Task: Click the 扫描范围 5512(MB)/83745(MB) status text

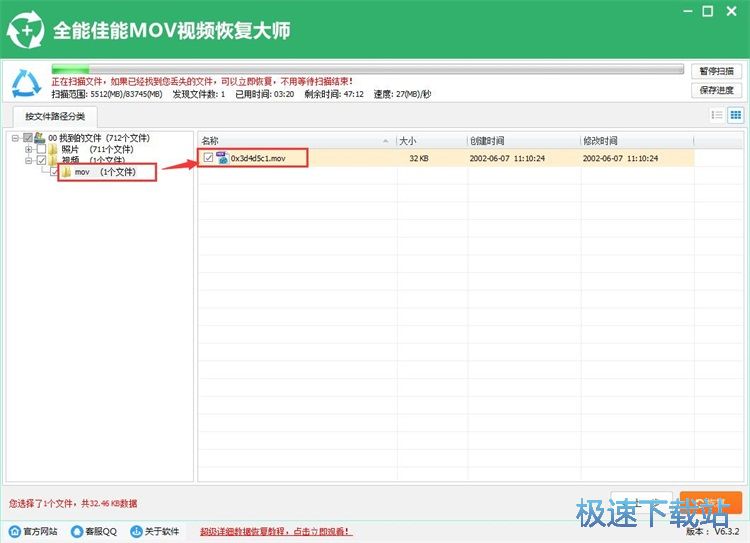Action: coord(107,94)
